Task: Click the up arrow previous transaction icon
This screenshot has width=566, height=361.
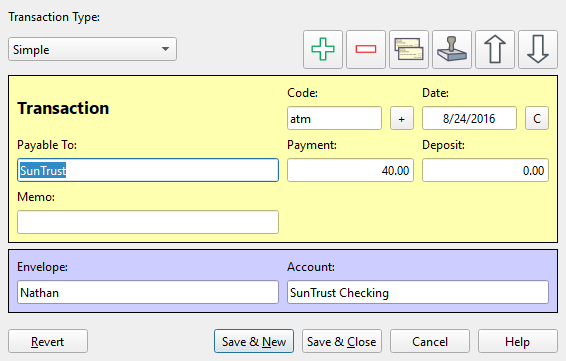Action: [495, 49]
